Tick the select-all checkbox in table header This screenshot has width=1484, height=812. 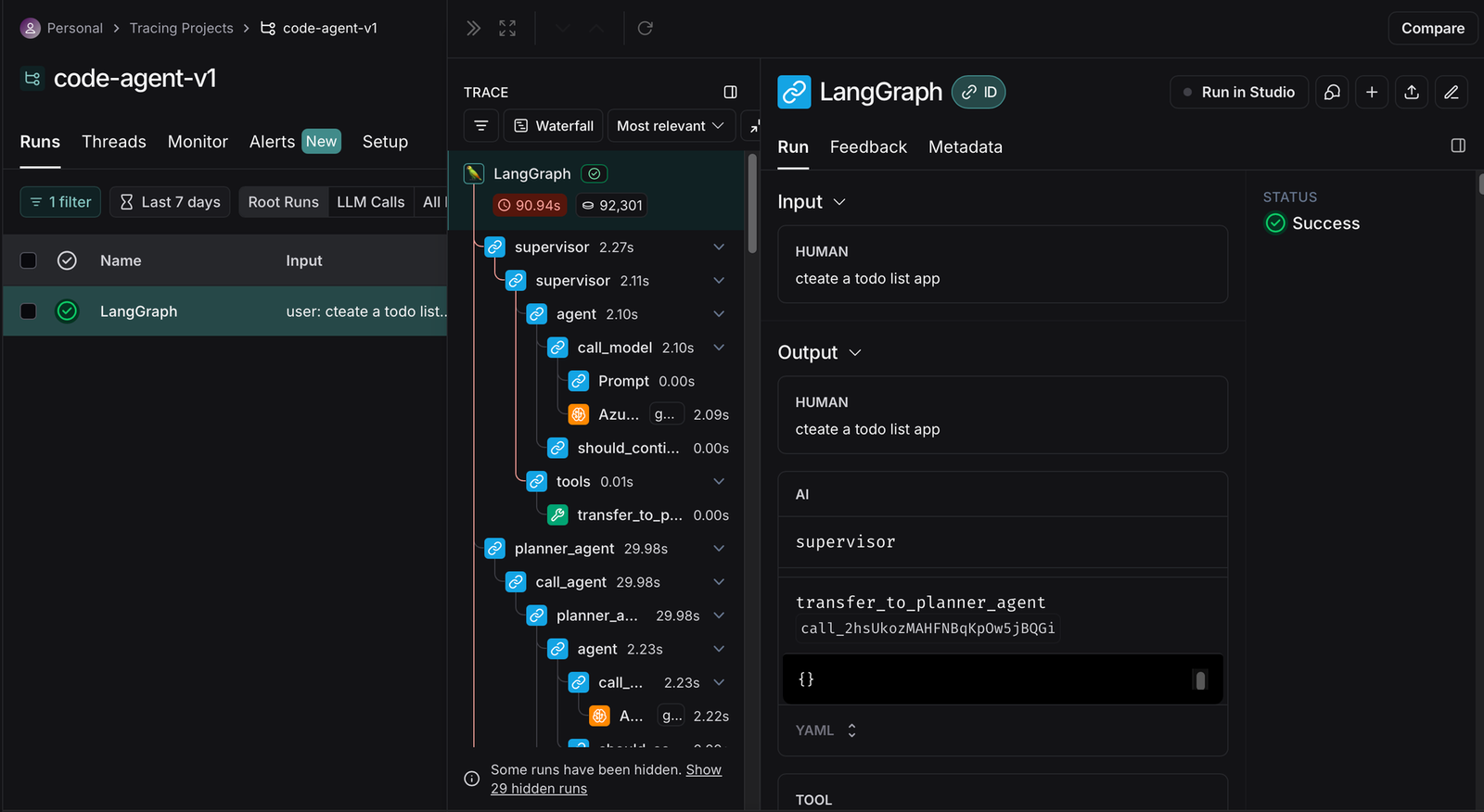click(x=29, y=260)
